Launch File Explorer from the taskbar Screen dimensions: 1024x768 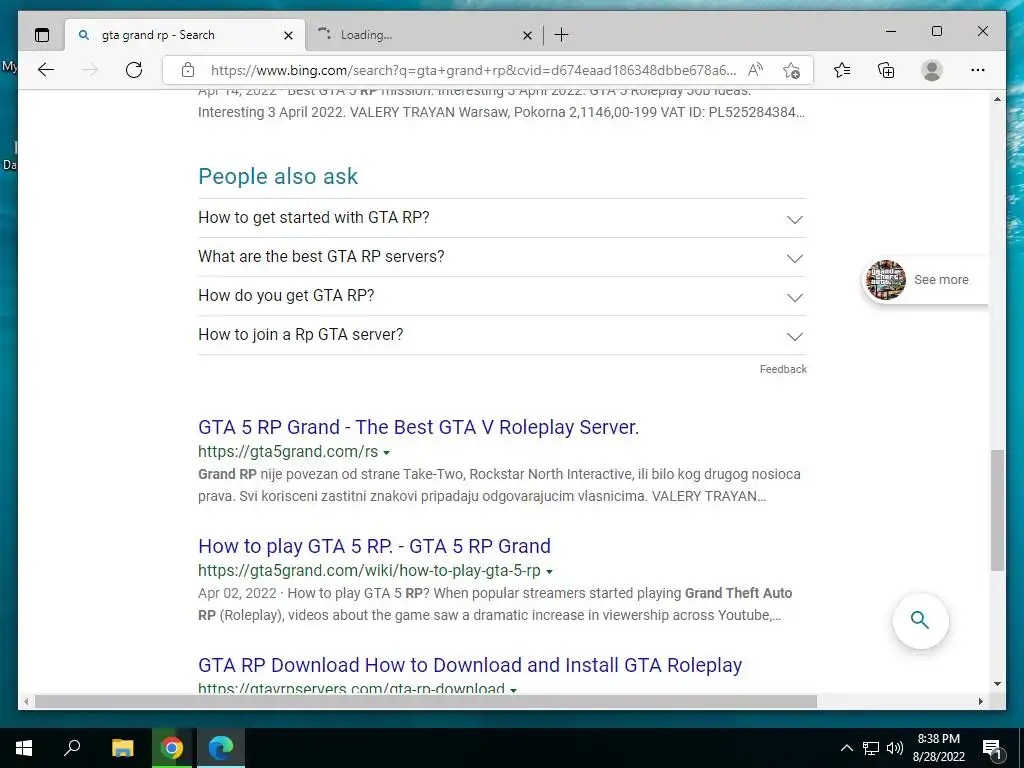pyautogui.click(x=122, y=748)
